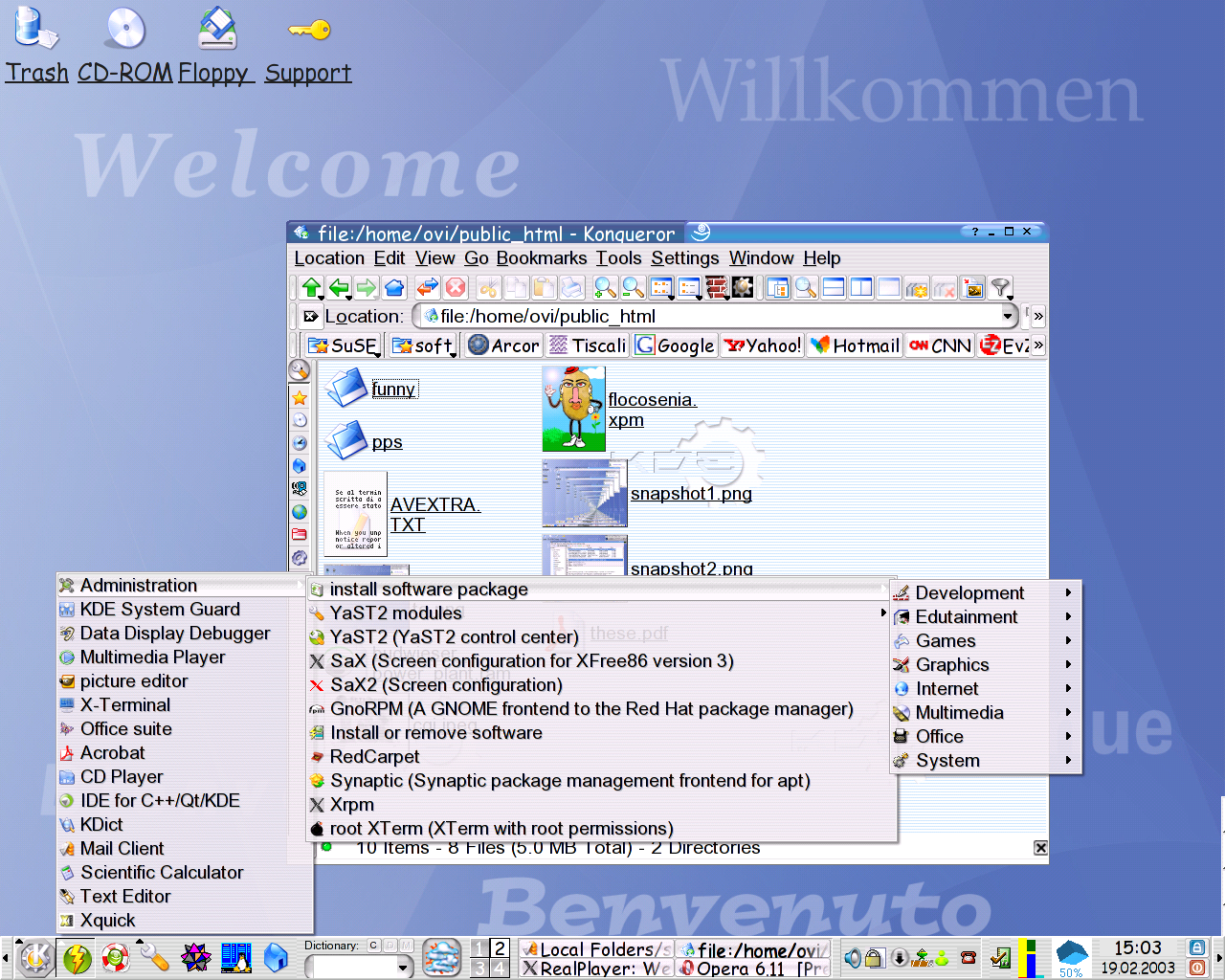Split the view top/bottom icon

[x=834, y=287]
